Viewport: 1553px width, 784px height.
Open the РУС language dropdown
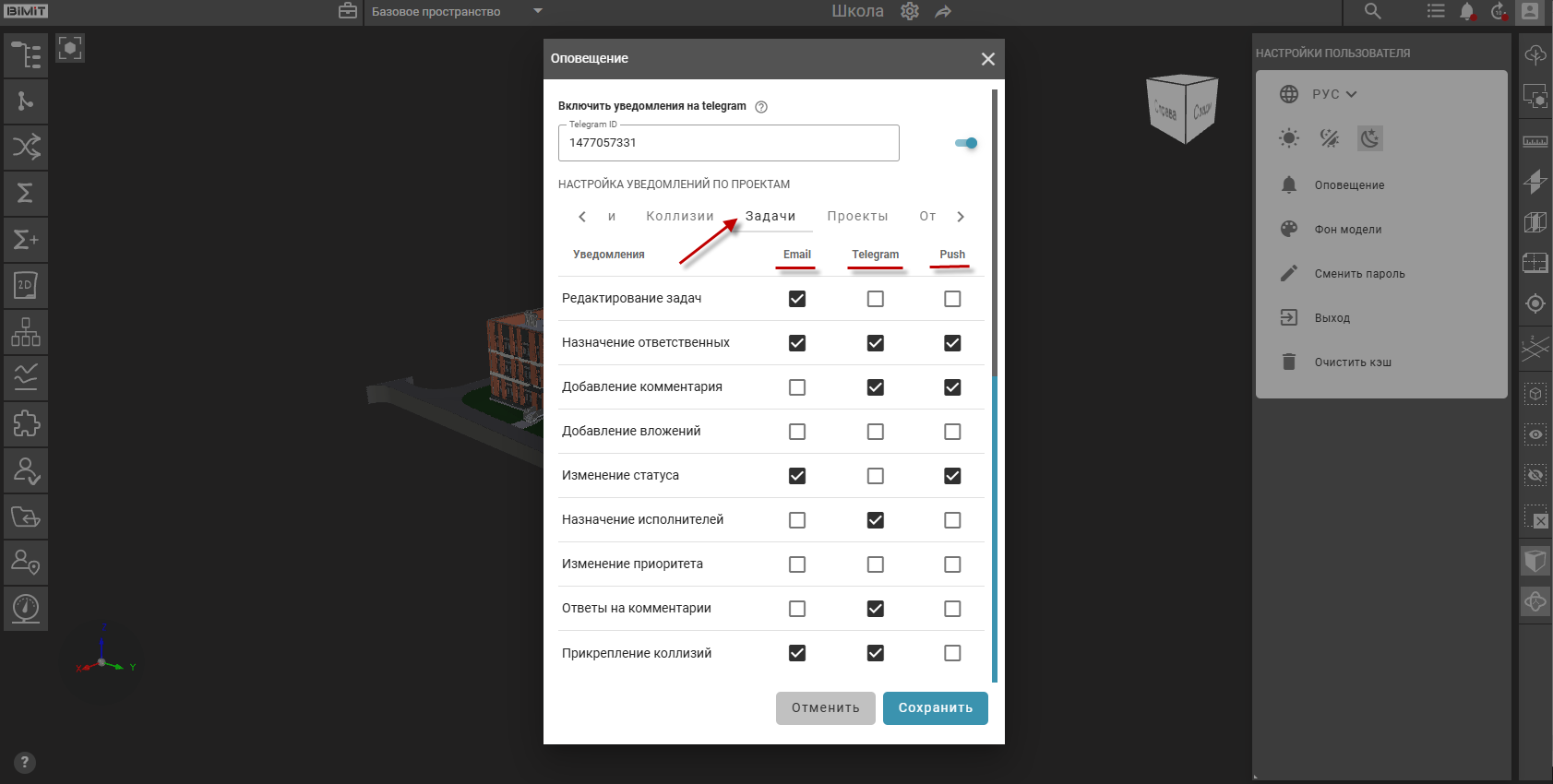[1334, 94]
